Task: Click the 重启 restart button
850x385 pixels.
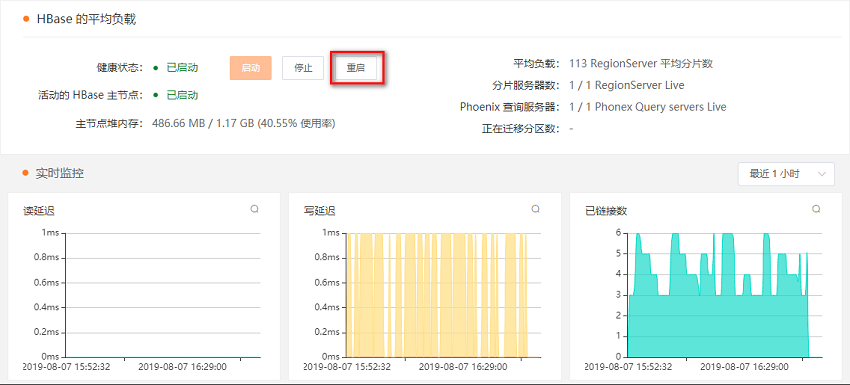Action: (356, 68)
